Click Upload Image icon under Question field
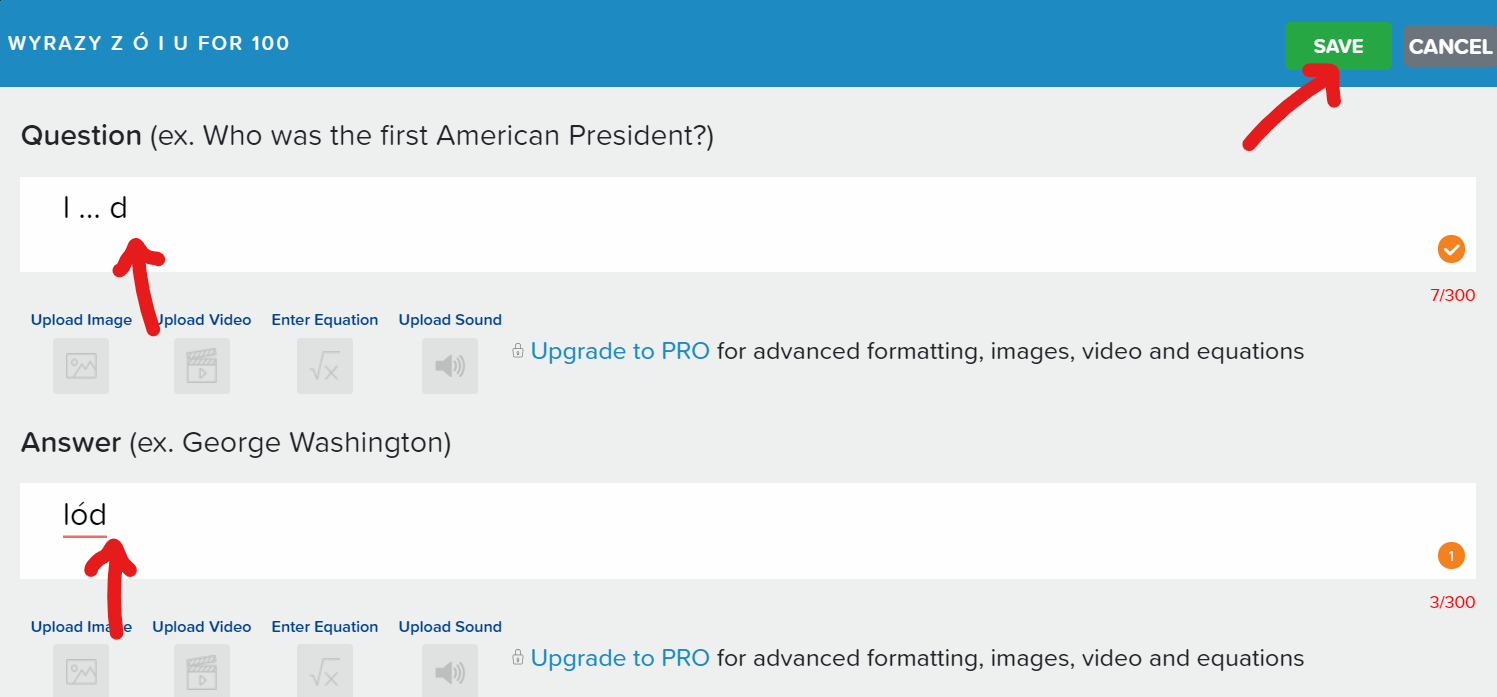 pyautogui.click(x=81, y=366)
